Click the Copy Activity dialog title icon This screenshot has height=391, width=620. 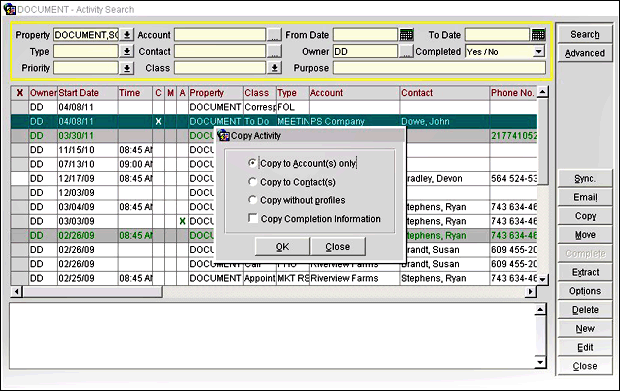(223, 136)
